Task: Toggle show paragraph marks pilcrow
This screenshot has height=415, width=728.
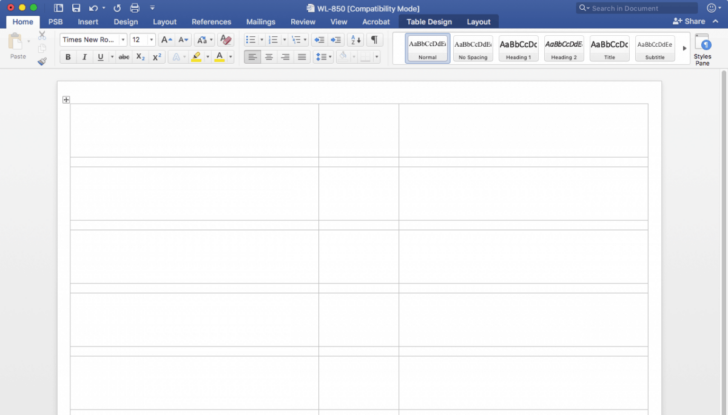Action: 374,40
